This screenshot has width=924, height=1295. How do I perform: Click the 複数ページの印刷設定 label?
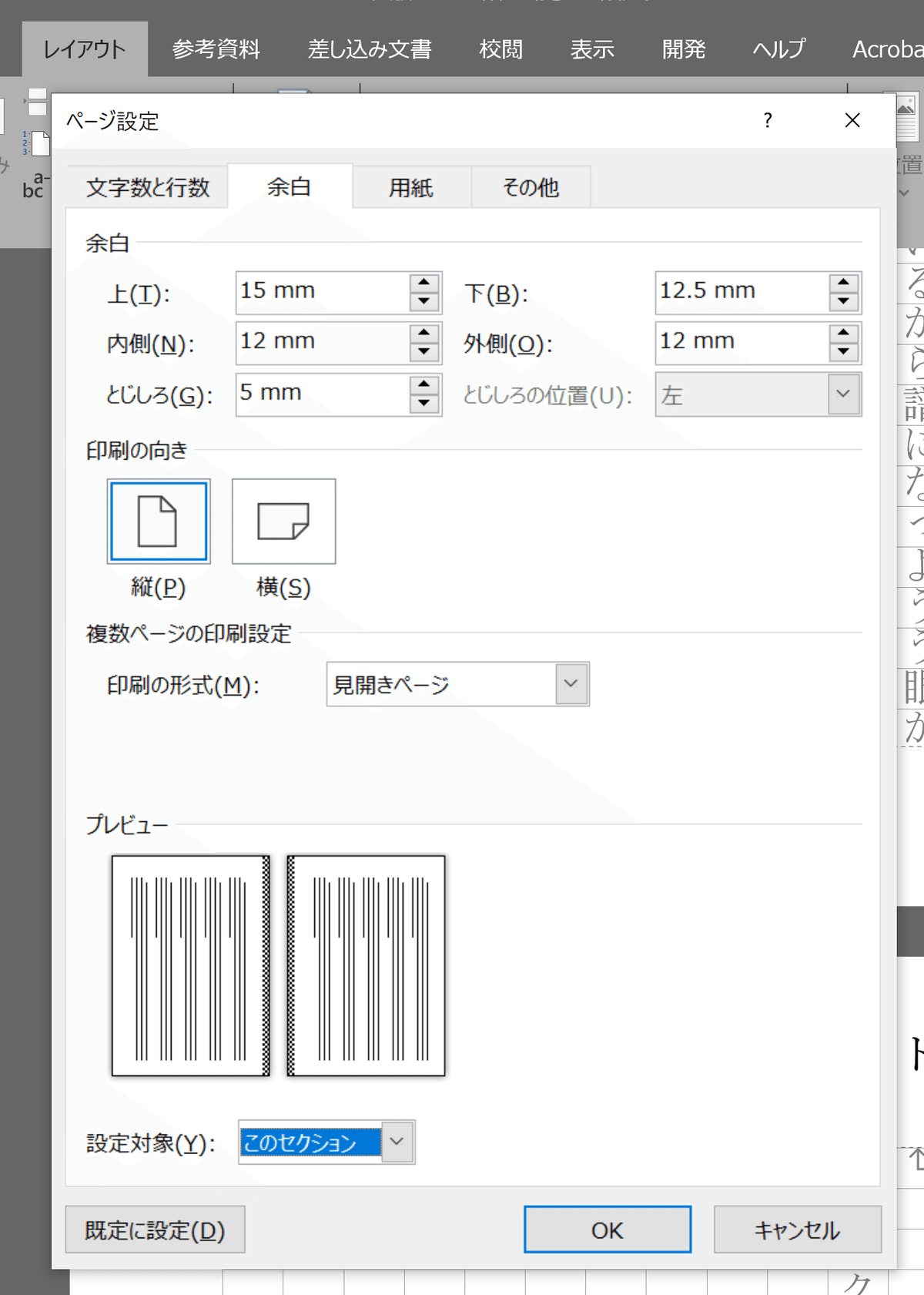tap(189, 633)
